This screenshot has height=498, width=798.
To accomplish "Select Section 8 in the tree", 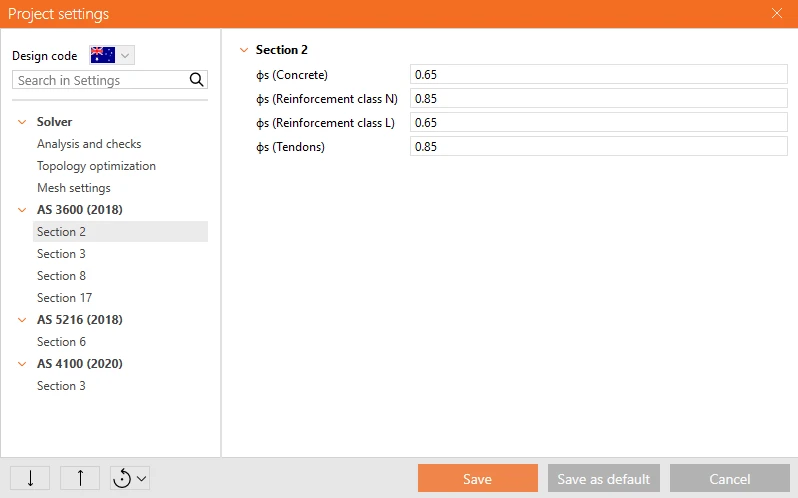I will pos(61,275).
